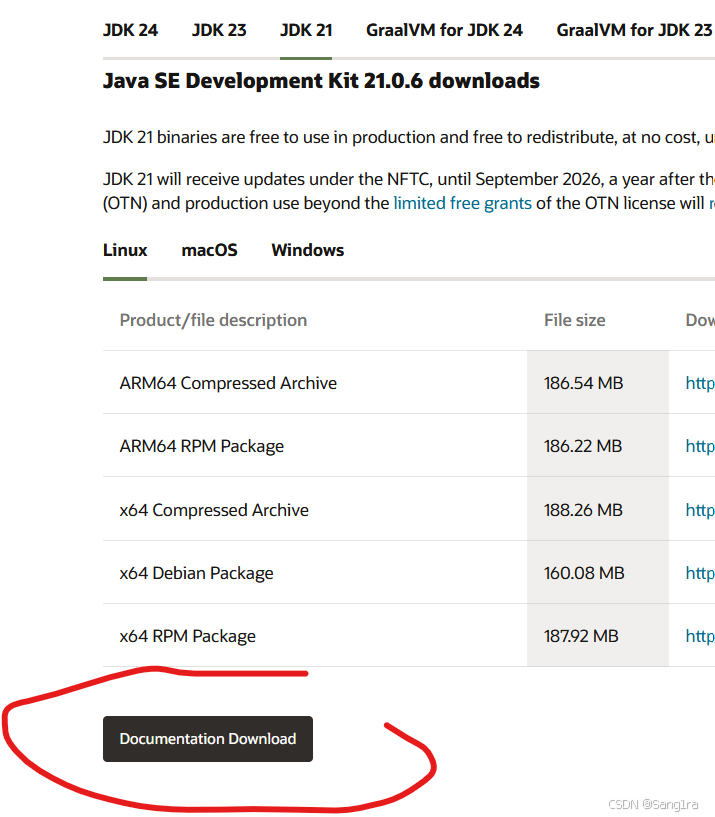Select the ARM64 RPM Package description text
715x817 pixels.
[202, 447]
